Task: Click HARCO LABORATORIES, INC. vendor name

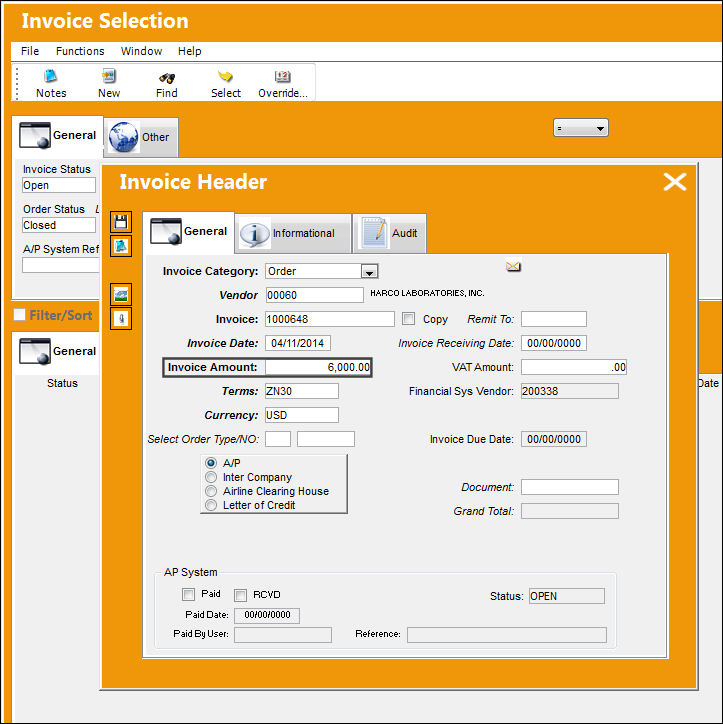Action: (x=427, y=293)
